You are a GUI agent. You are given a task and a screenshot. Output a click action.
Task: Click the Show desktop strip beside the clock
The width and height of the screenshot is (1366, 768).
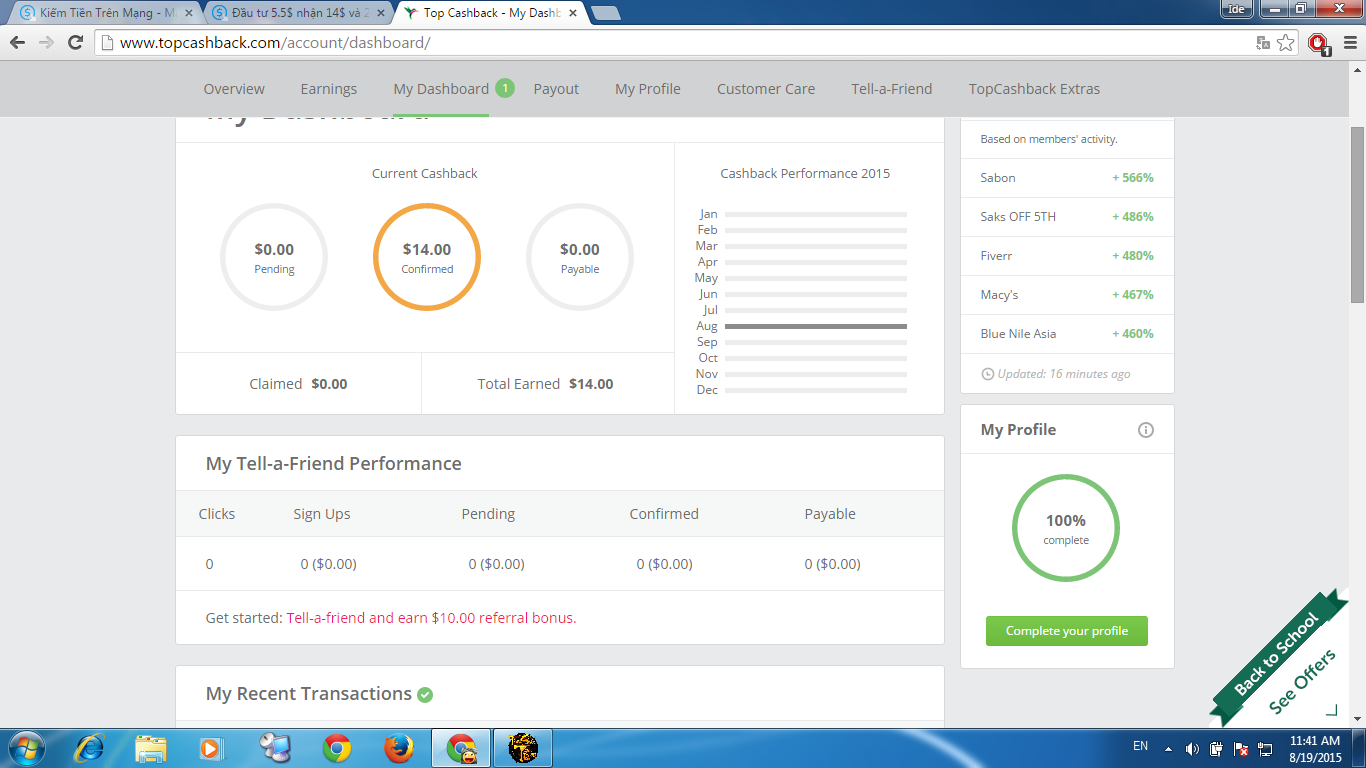(x=1359, y=748)
